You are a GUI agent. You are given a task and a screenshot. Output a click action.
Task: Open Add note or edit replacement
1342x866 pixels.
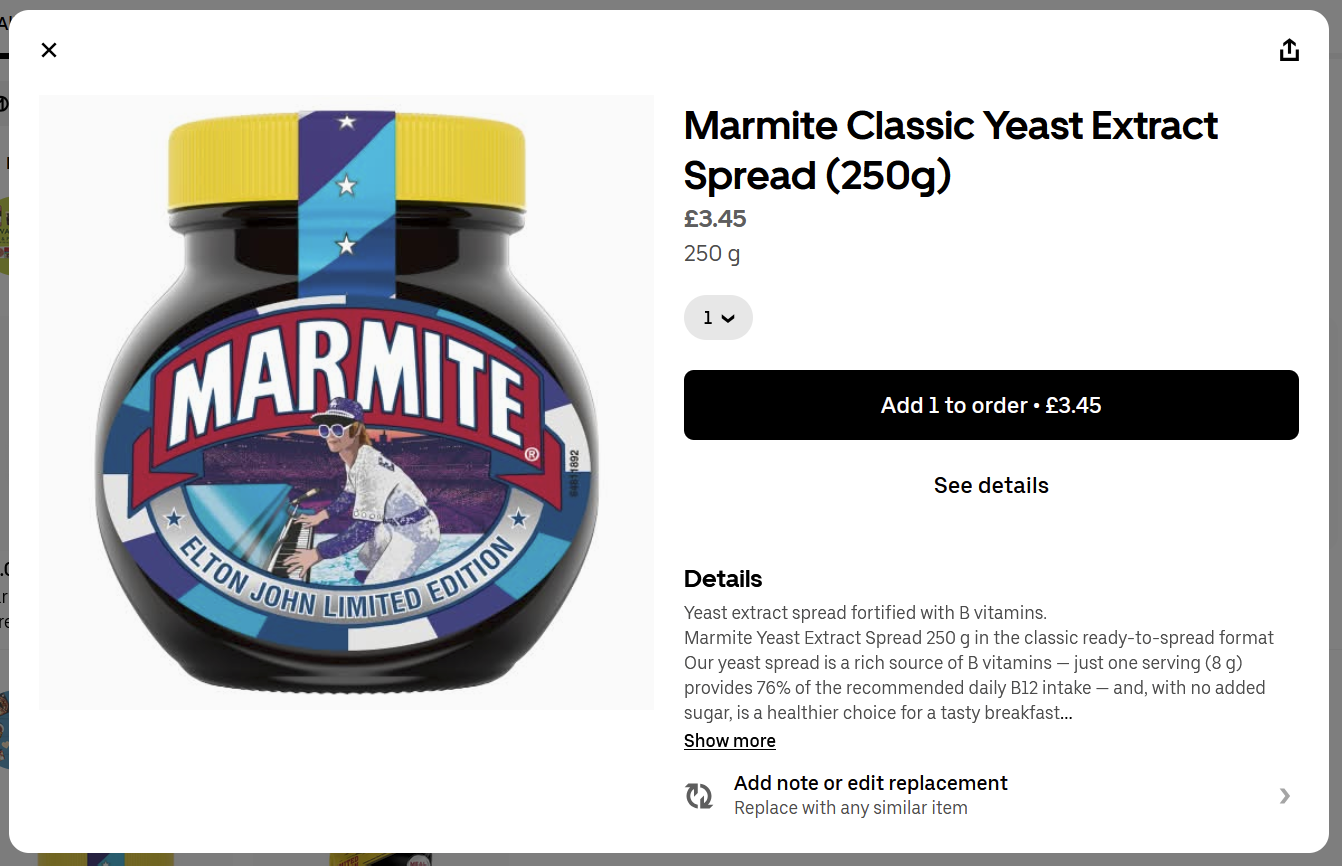pos(870,784)
